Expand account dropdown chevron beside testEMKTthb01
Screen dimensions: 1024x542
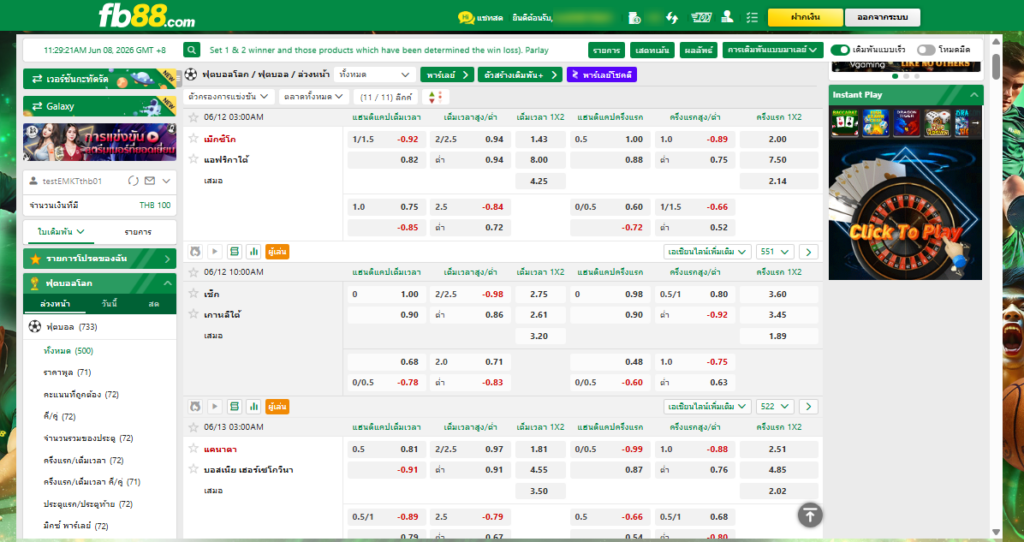pos(167,181)
